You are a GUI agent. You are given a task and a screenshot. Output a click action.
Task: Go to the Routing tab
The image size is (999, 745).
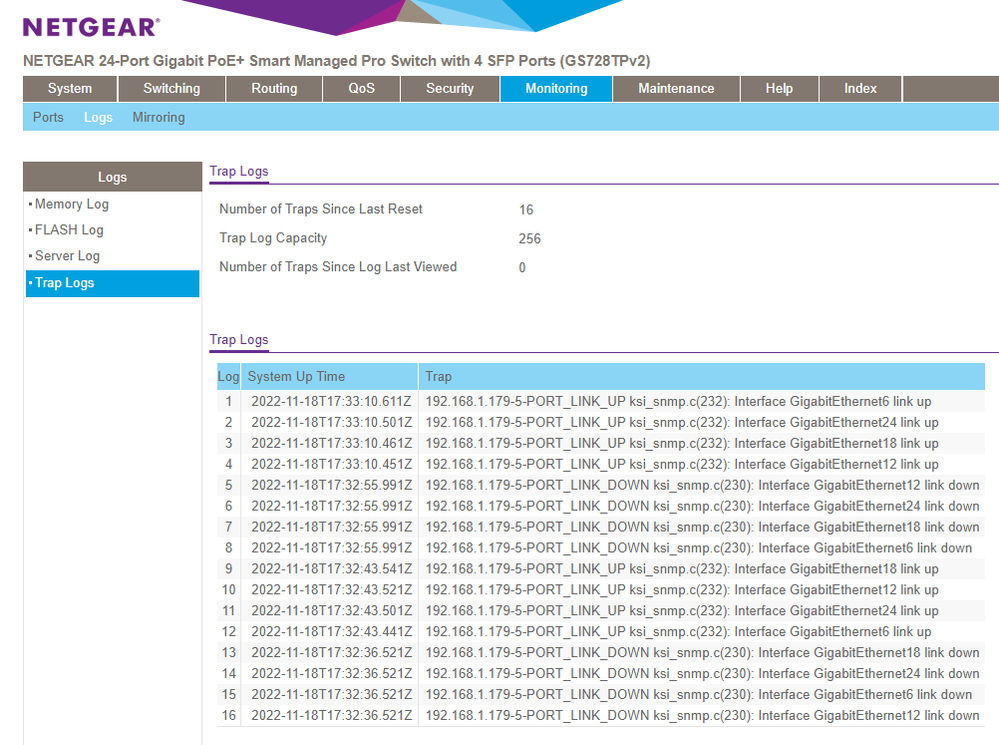click(x=274, y=89)
